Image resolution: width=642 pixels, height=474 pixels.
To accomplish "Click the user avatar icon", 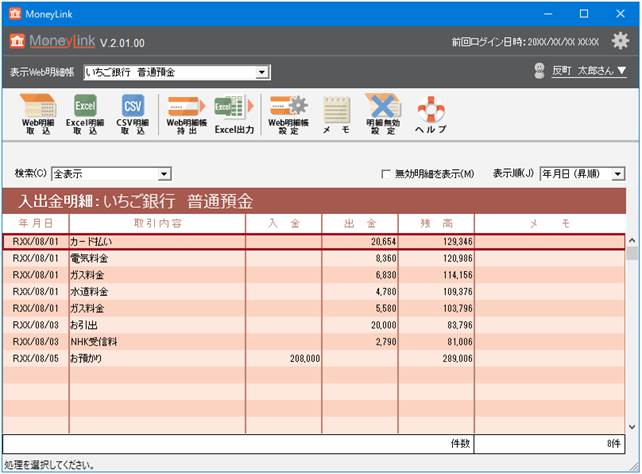I will [540, 71].
